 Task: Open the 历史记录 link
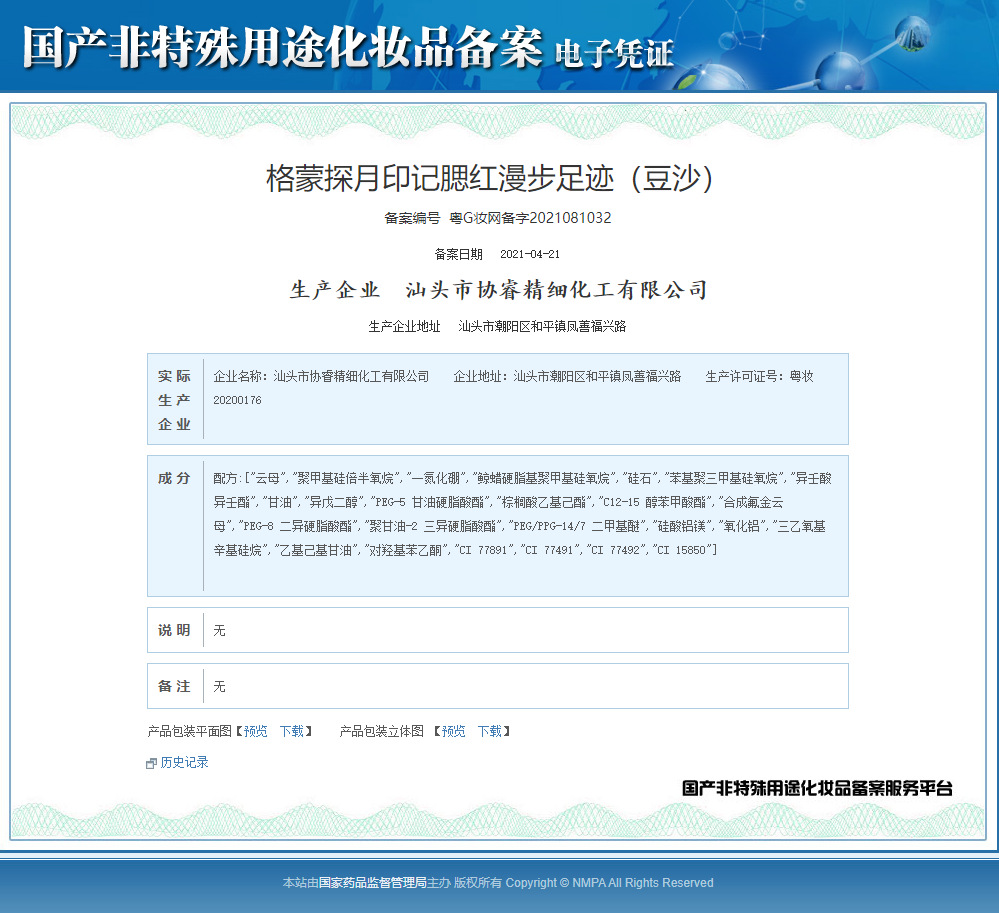(184, 762)
